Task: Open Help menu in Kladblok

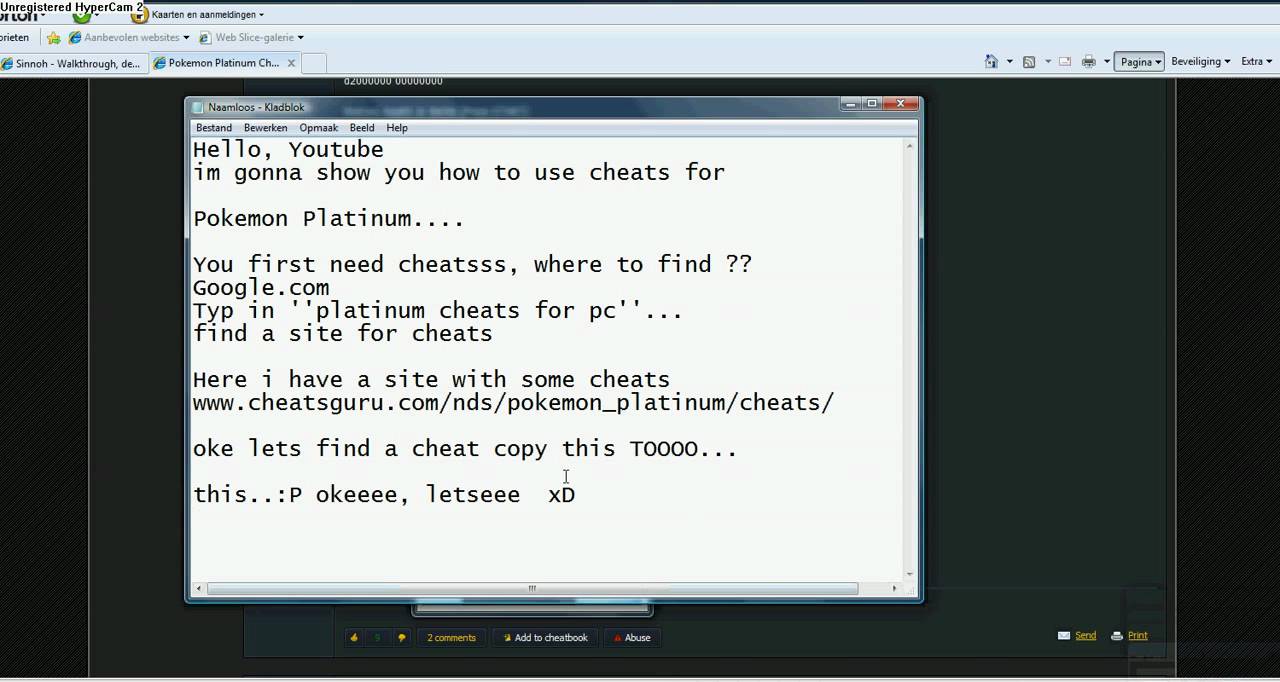Action: click(397, 128)
